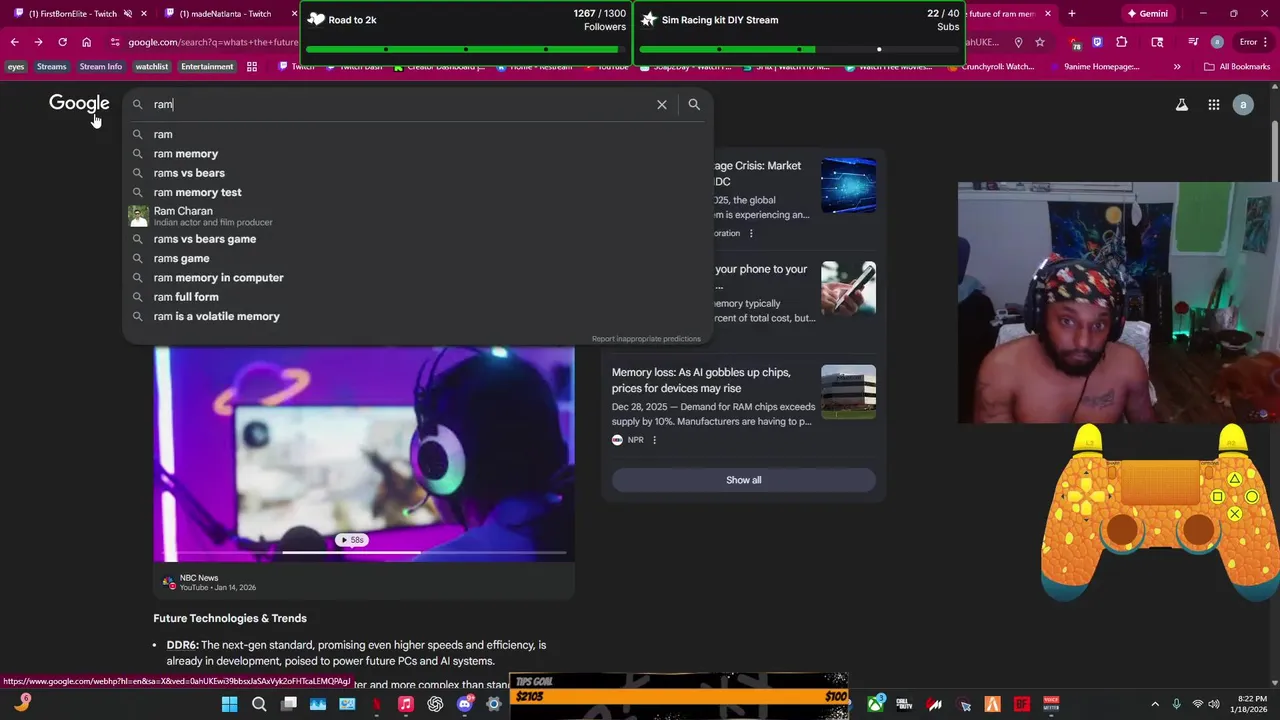Click the Google logo

tap(79, 103)
